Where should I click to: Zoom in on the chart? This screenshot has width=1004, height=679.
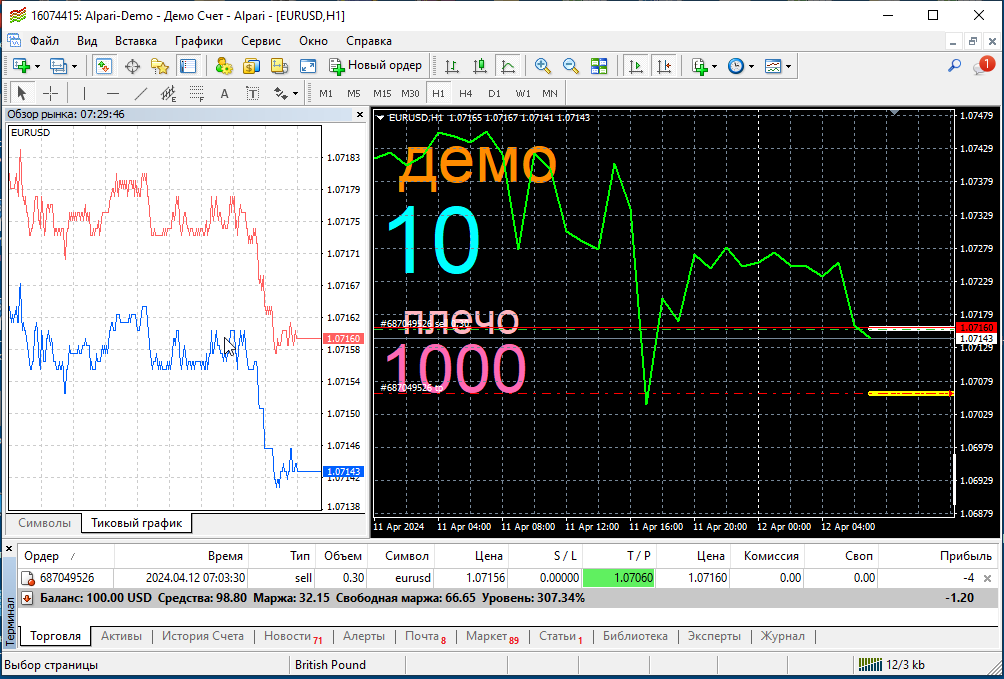pyautogui.click(x=542, y=66)
